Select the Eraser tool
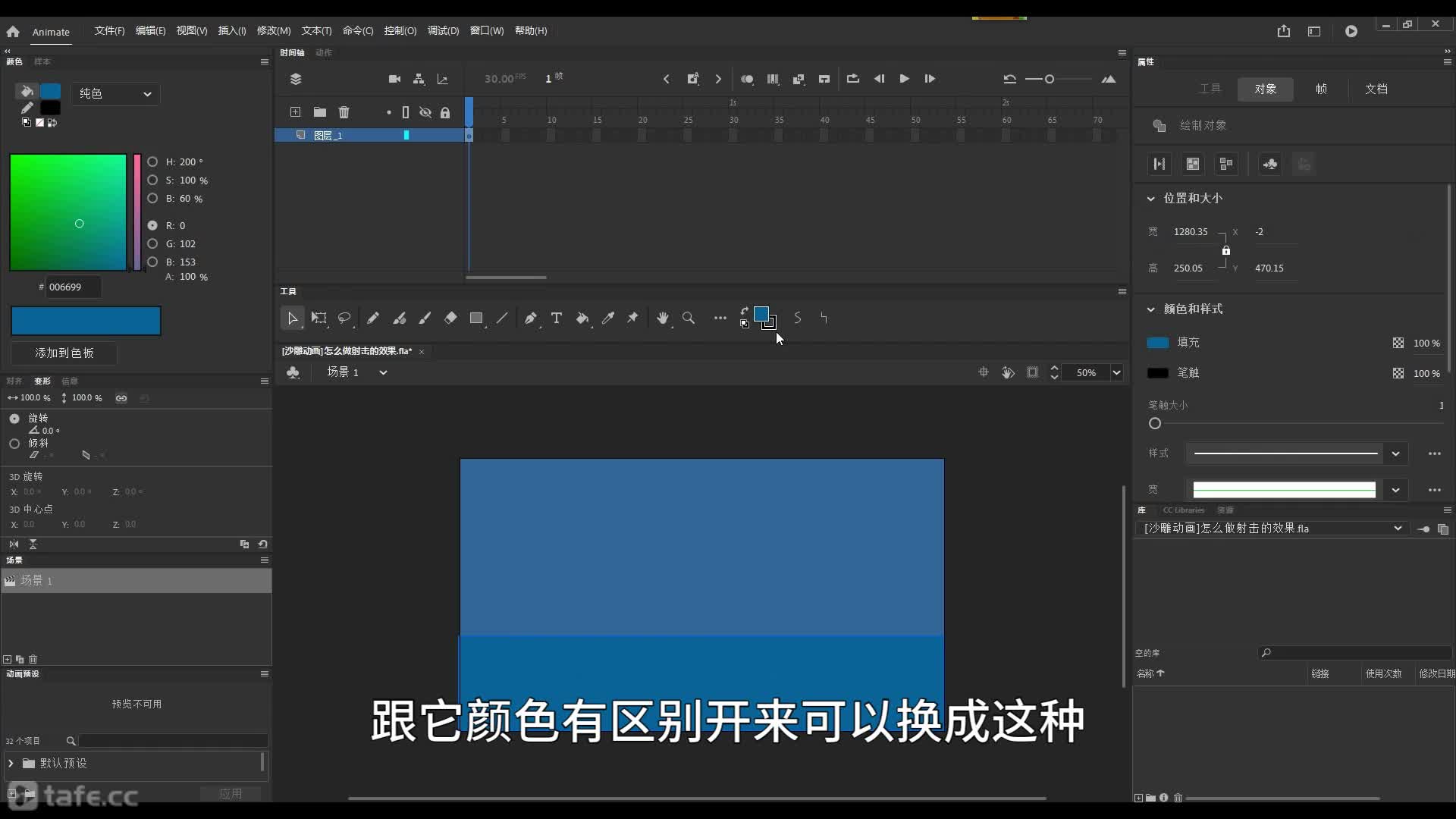The width and height of the screenshot is (1456, 819). click(450, 318)
